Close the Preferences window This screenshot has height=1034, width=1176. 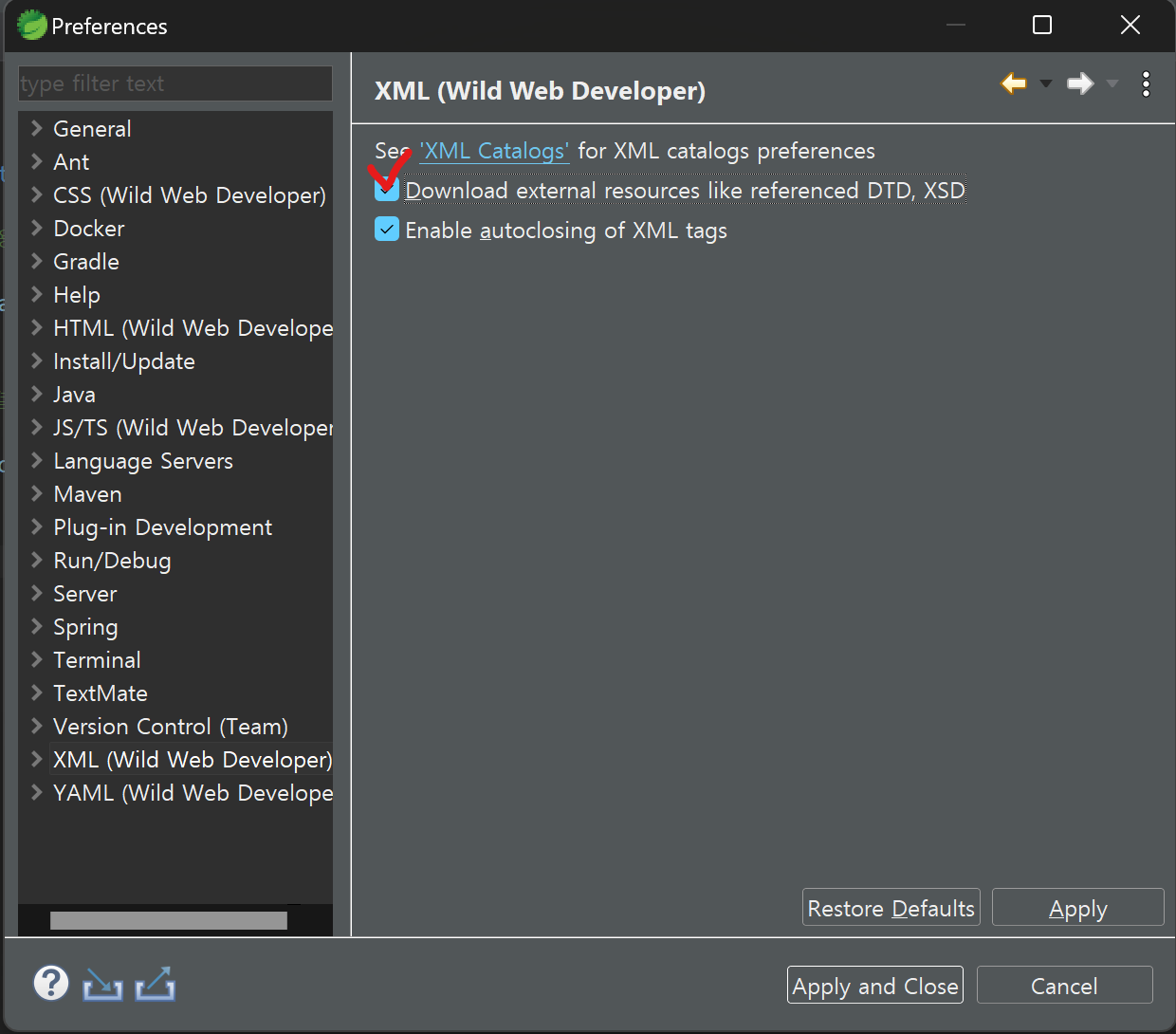point(1130,25)
